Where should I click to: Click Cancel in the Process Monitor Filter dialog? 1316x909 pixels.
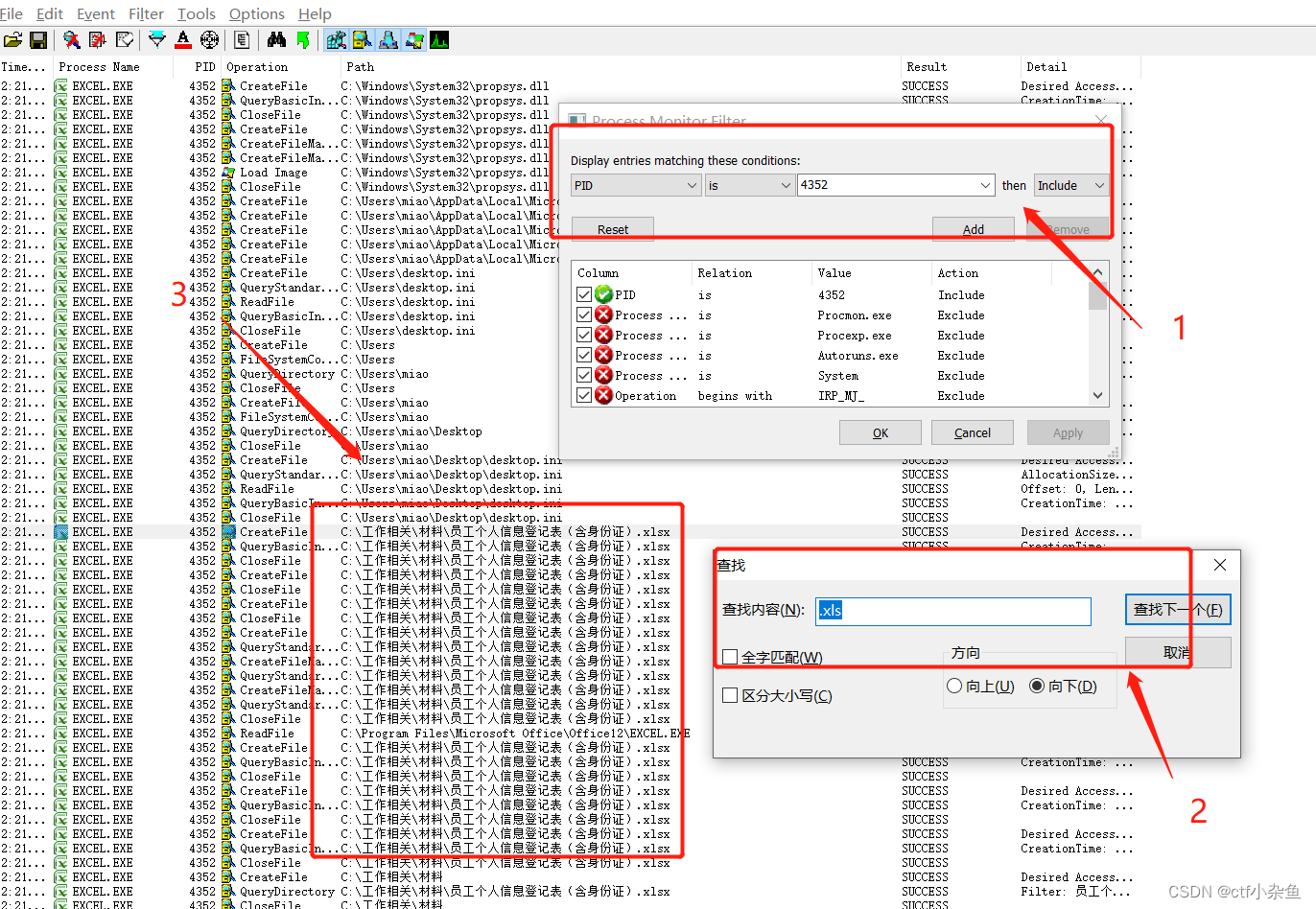[x=973, y=432]
